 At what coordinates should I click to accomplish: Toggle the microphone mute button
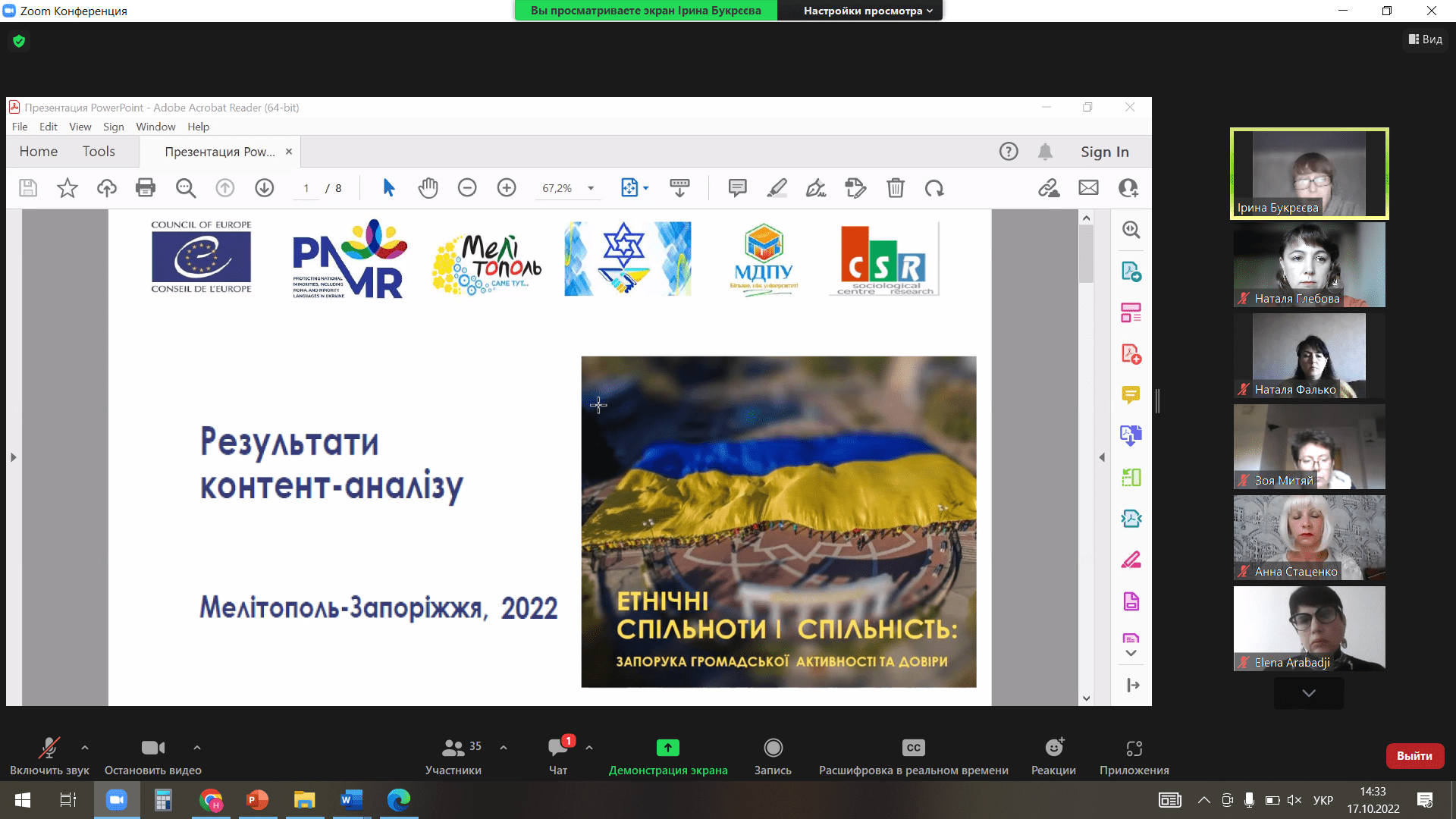point(49,748)
